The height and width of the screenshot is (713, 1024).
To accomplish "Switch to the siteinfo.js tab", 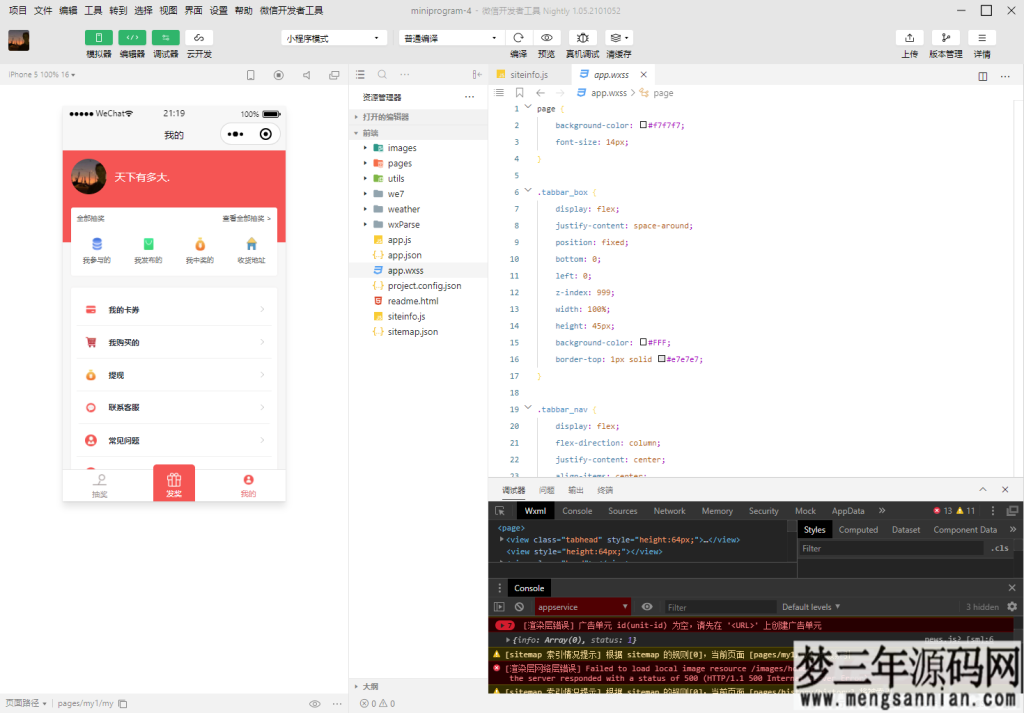I will click(x=528, y=75).
